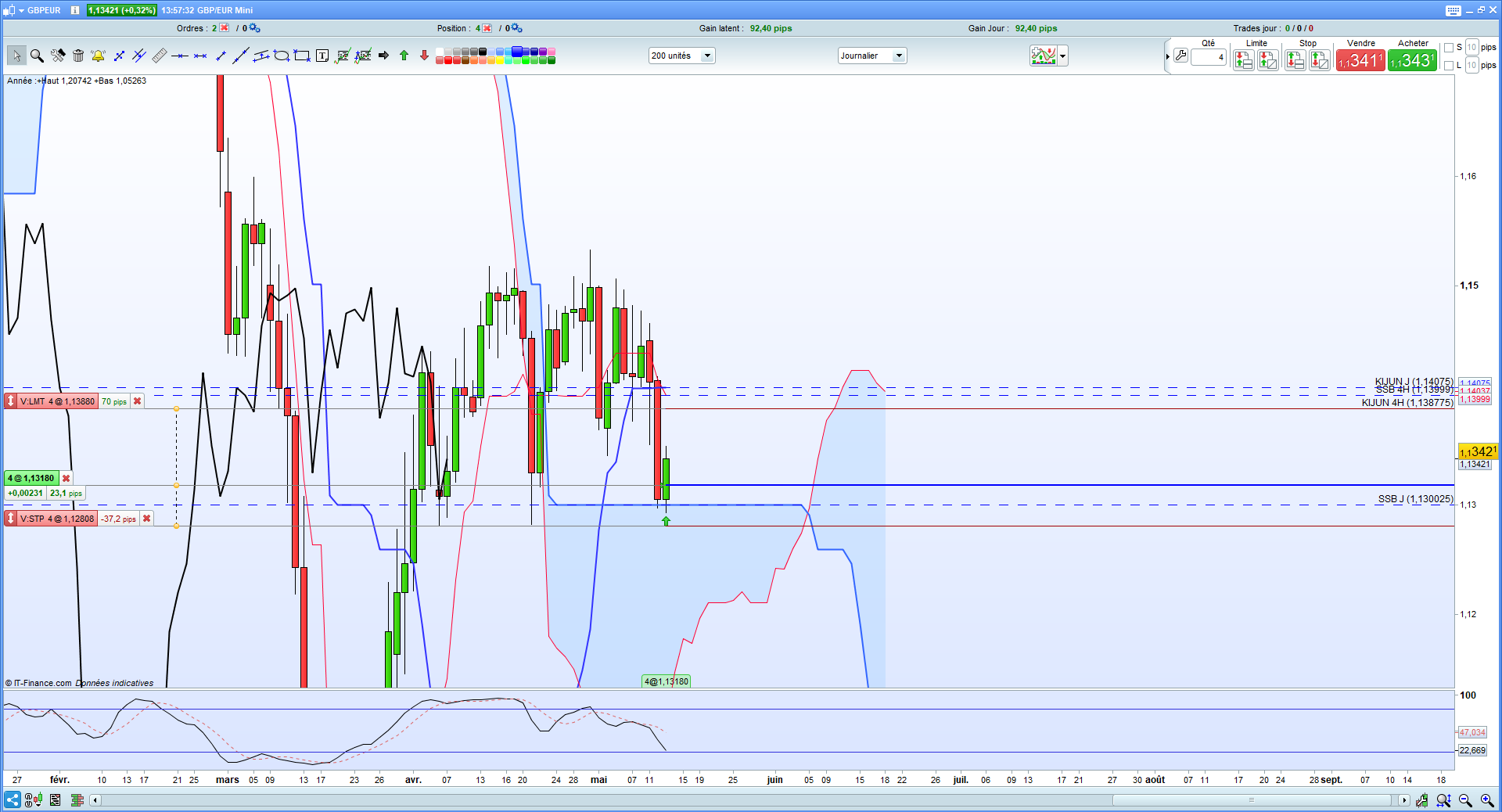Insert a black right arrow marker
Image resolution: width=1502 pixels, height=812 pixels.
coord(383,56)
